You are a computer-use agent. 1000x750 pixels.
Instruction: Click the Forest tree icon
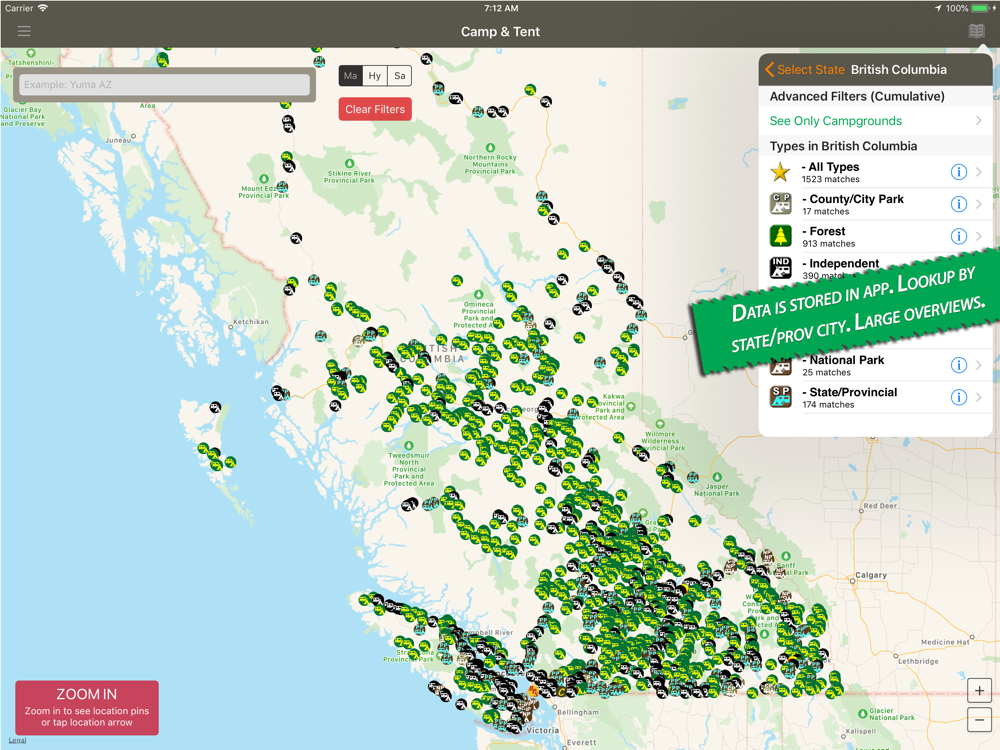point(781,236)
